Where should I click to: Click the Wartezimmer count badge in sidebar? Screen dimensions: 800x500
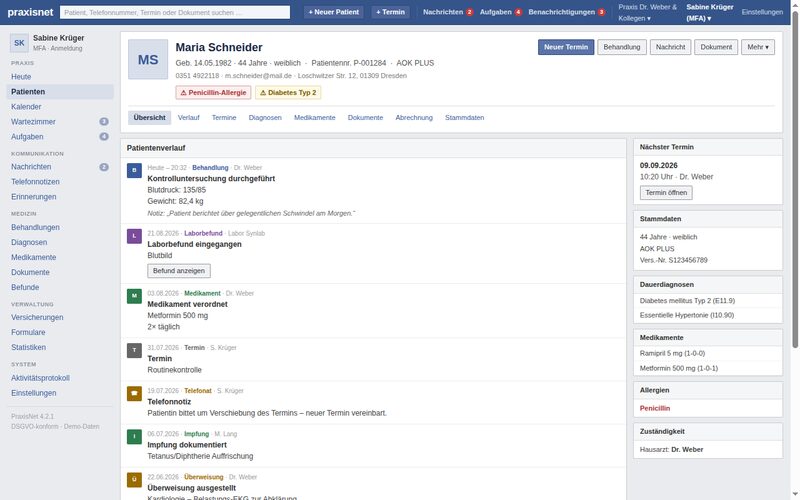104,121
